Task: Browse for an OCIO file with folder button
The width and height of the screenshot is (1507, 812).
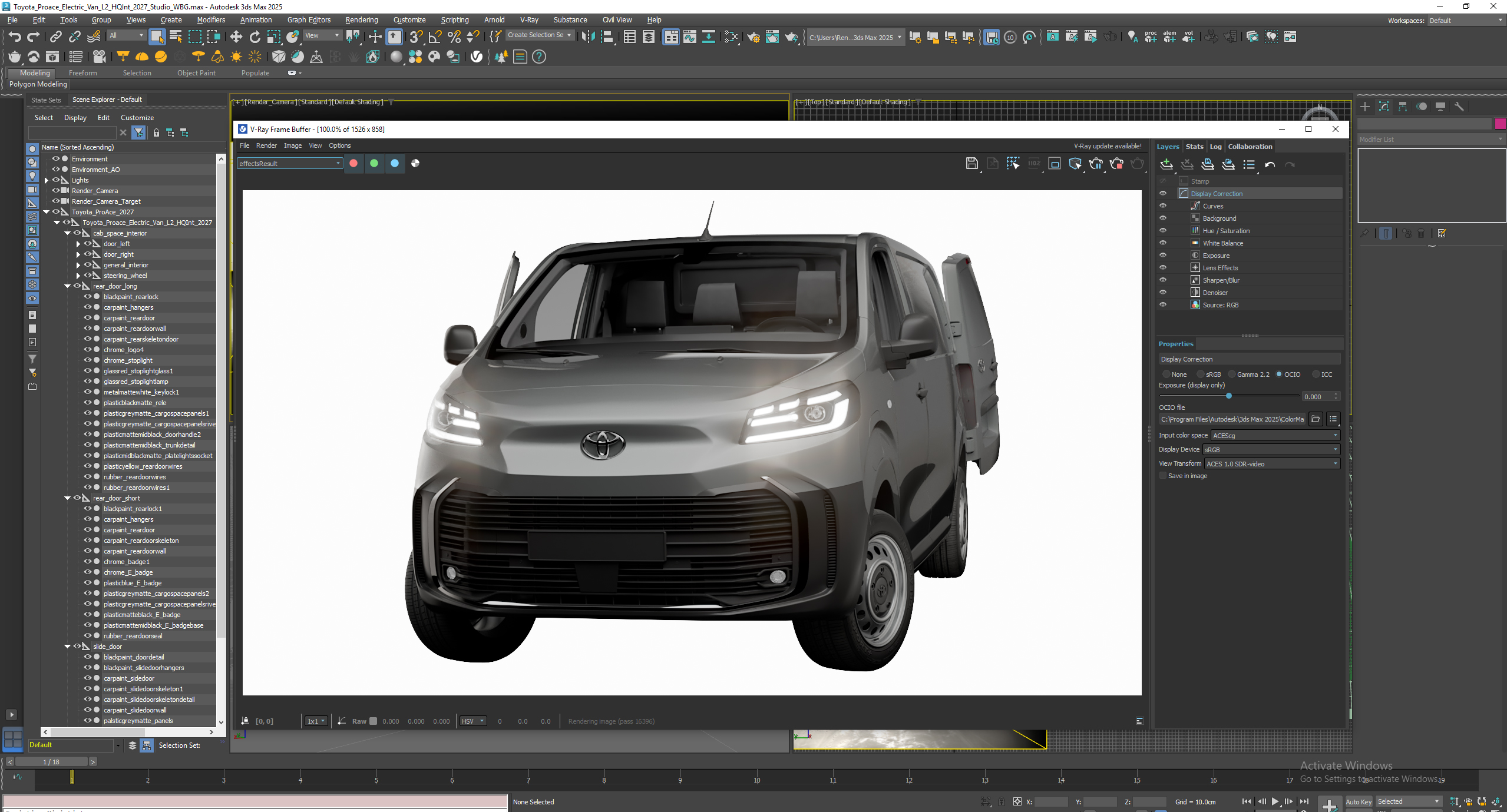Action: click(1316, 419)
